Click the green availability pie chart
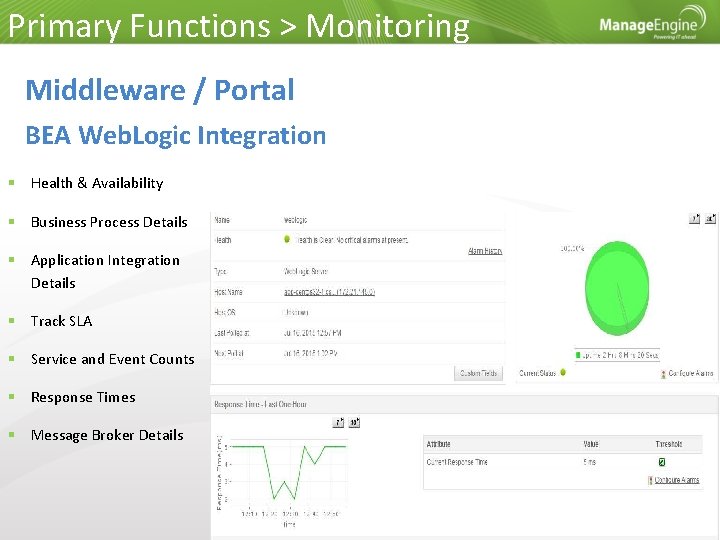The image size is (720, 540). (617, 288)
